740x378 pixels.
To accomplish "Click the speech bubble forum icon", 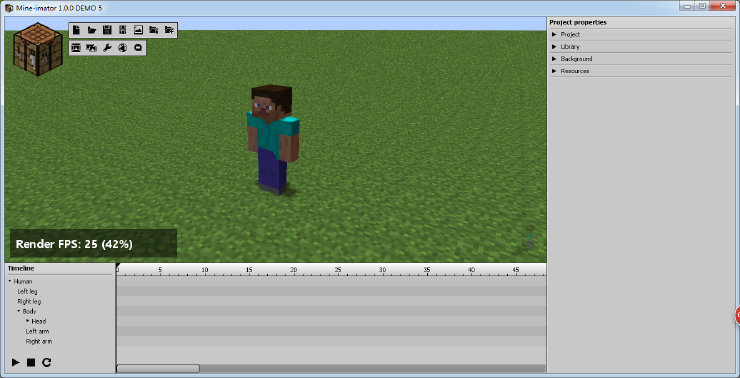I will (x=138, y=48).
